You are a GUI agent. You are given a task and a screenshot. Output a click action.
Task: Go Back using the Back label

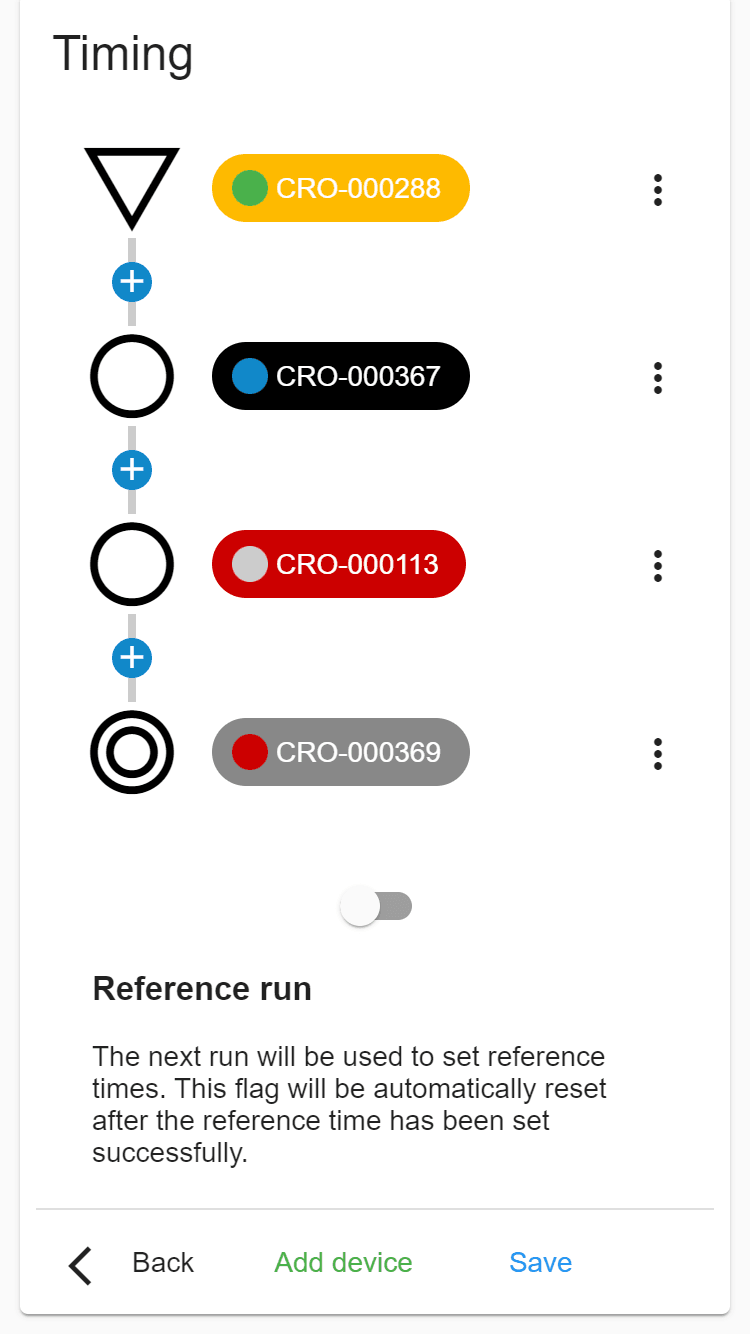pos(163,1263)
